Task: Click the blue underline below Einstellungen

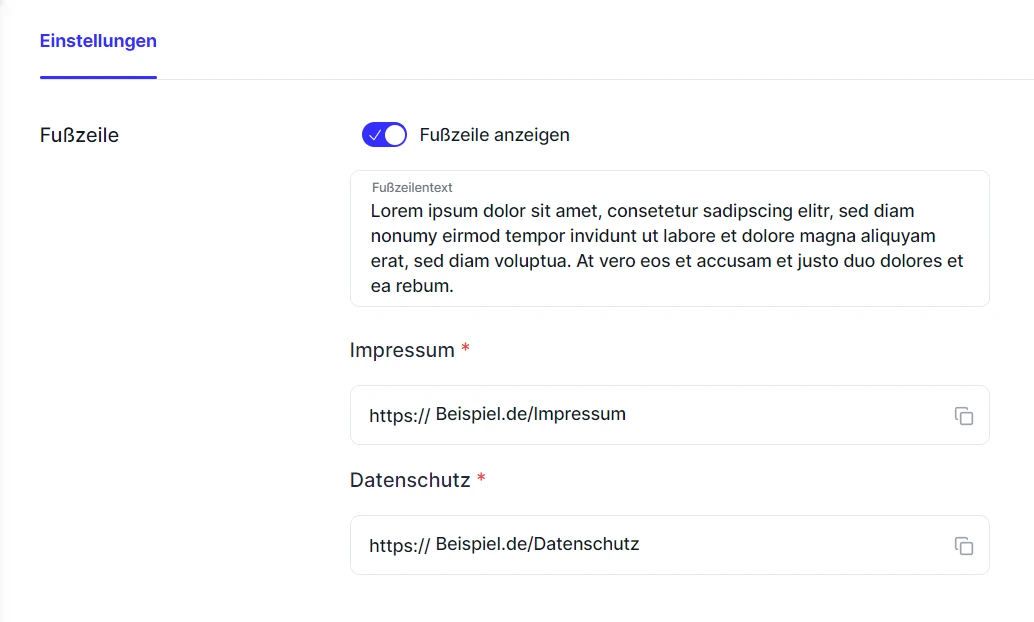Action: tap(98, 77)
